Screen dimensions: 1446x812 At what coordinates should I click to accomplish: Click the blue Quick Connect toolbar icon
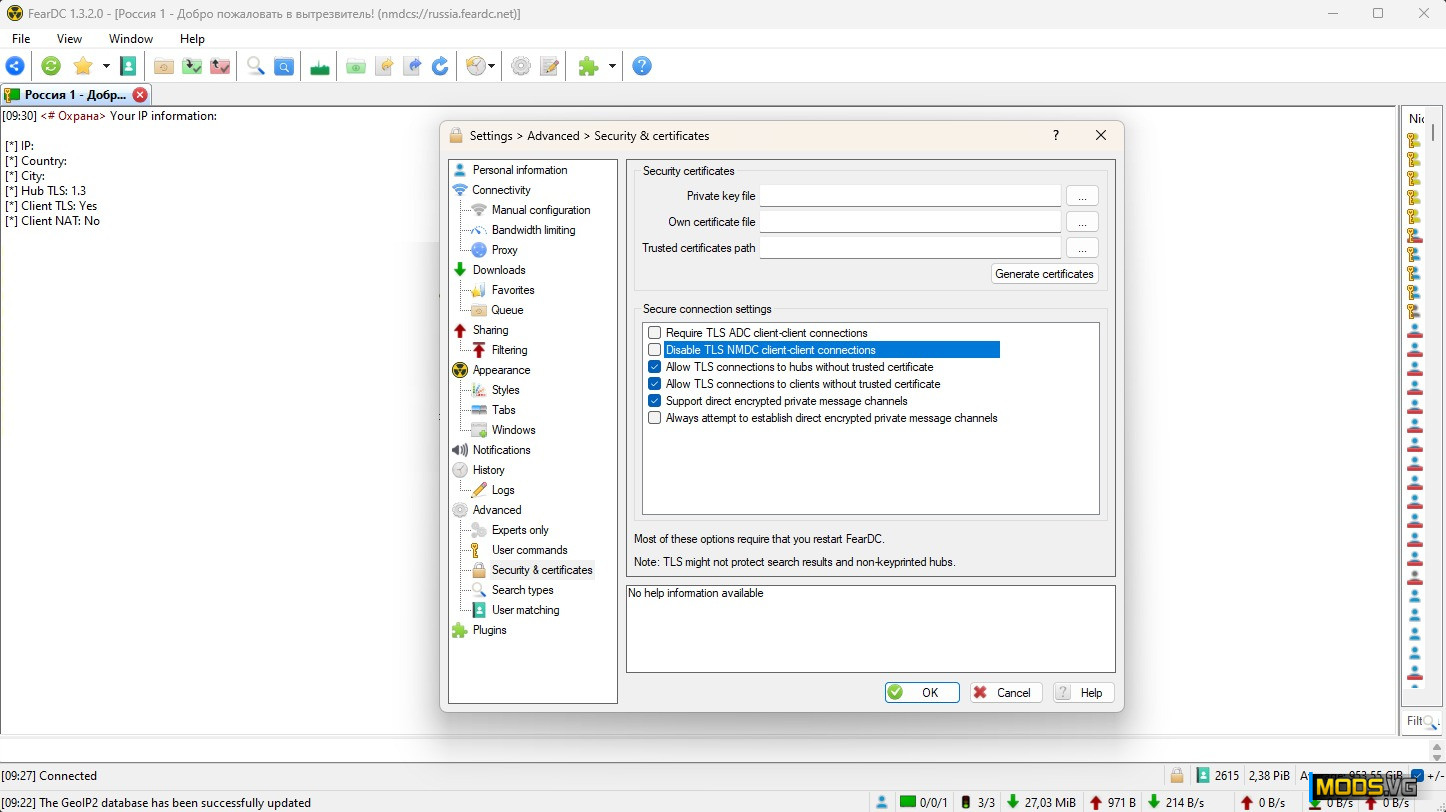tap(15, 66)
